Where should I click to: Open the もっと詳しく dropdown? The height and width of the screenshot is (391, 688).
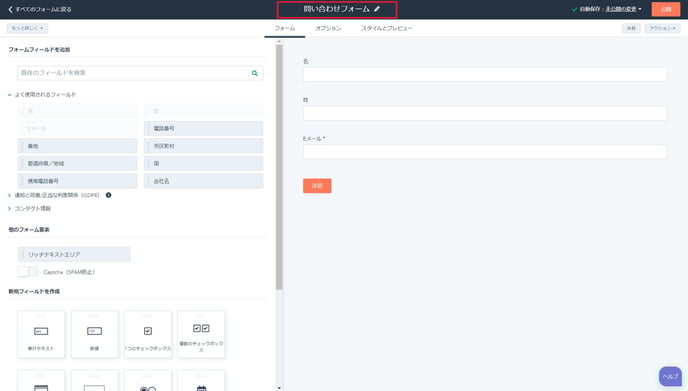pyautogui.click(x=27, y=28)
